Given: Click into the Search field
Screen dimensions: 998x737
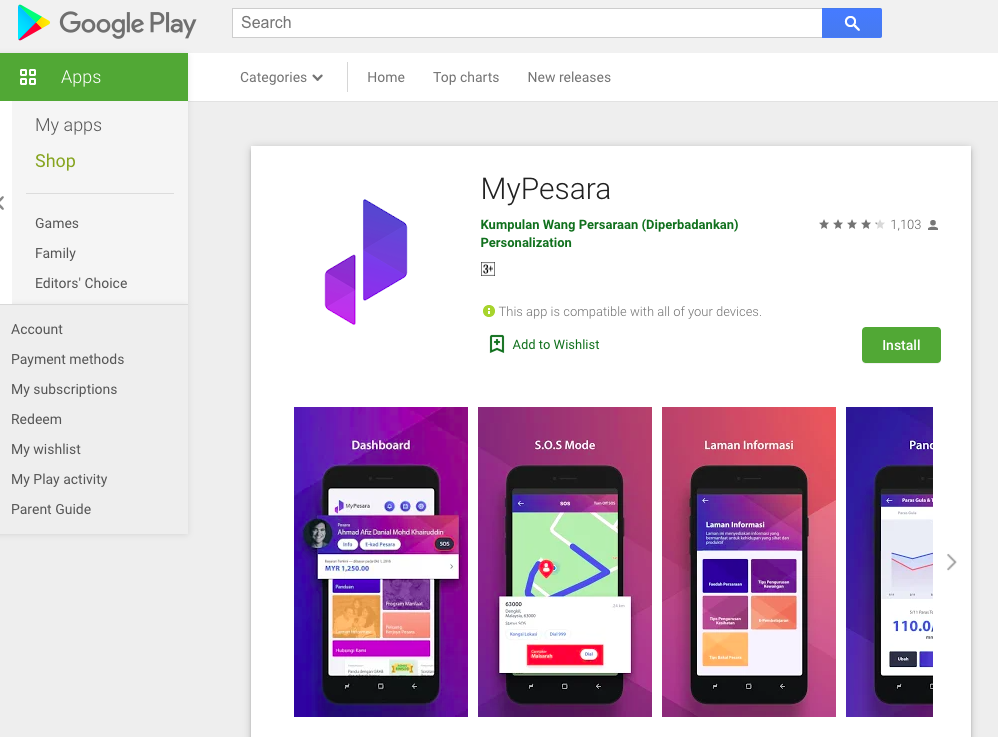Looking at the screenshot, I should pos(527,23).
